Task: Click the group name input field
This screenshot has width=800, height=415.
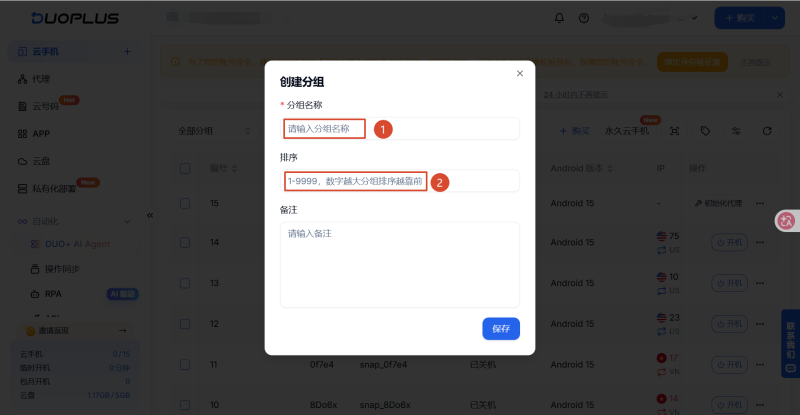Action: tap(399, 129)
